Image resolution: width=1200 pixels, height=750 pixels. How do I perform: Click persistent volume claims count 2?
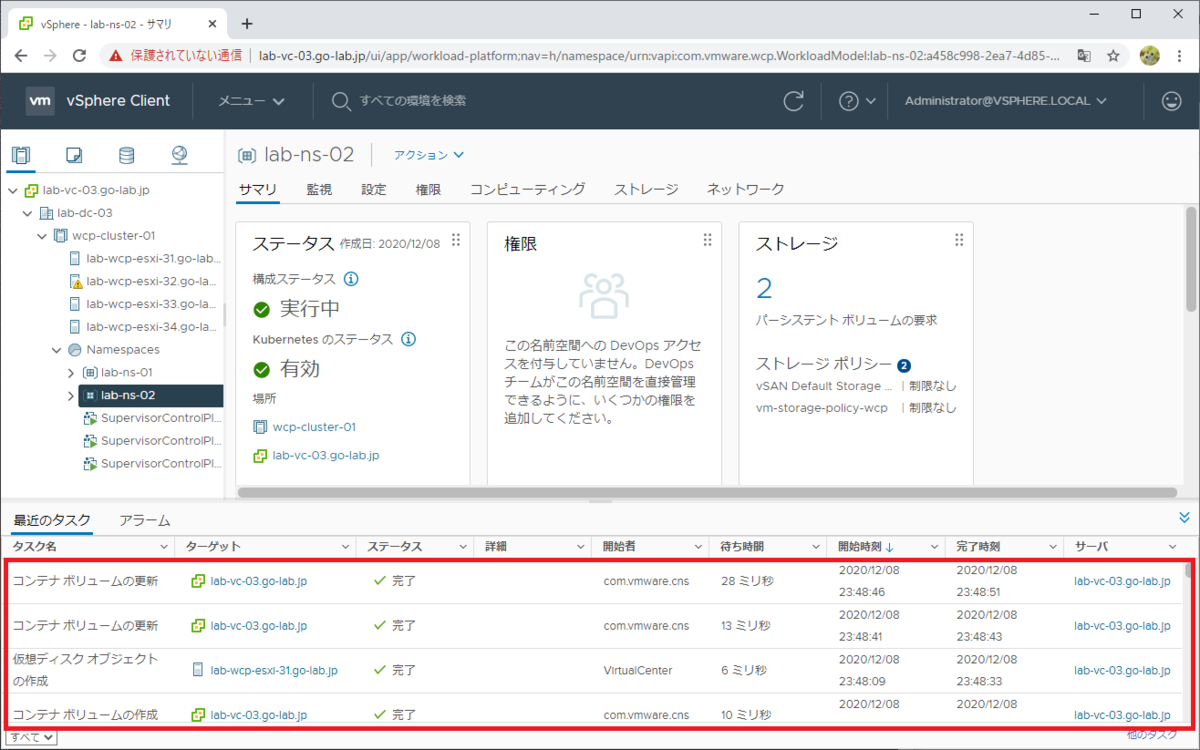pos(765,289)
